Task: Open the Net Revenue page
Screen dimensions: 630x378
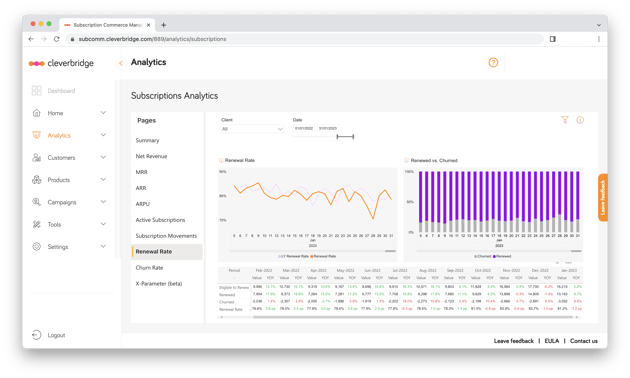Action: [x=151, y=156]
